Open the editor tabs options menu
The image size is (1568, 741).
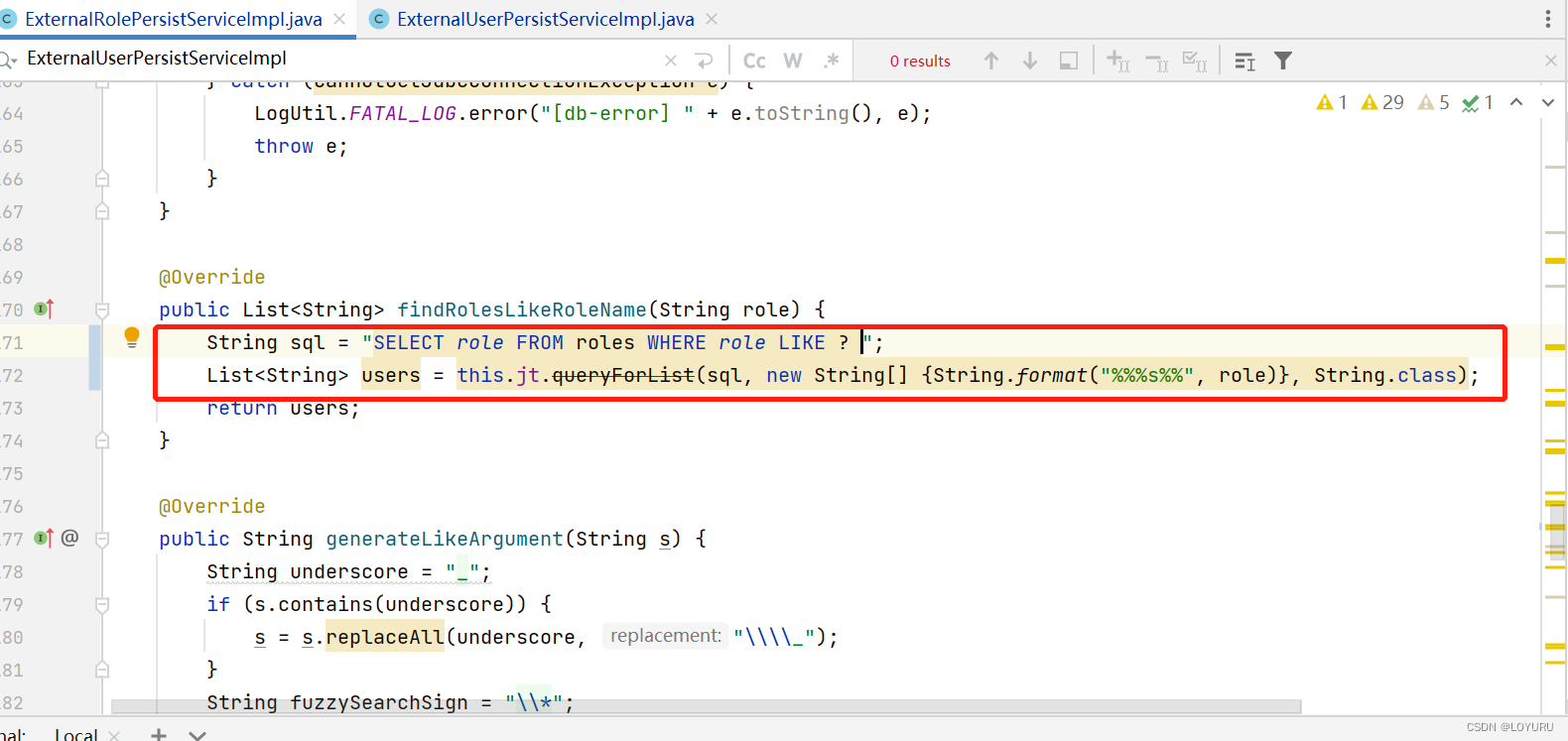(x=1547, y=19)
